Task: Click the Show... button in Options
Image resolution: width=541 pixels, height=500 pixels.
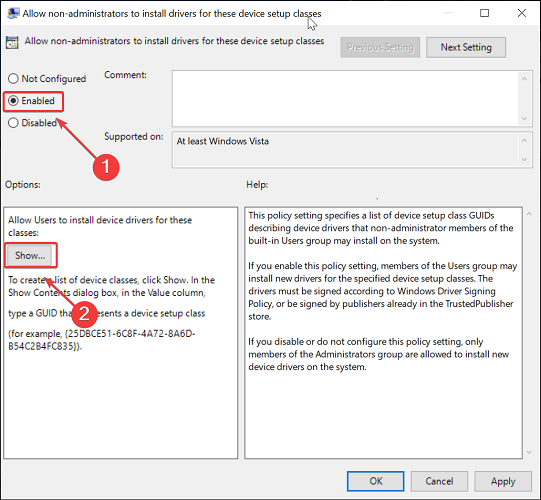Action: (30, 256)
